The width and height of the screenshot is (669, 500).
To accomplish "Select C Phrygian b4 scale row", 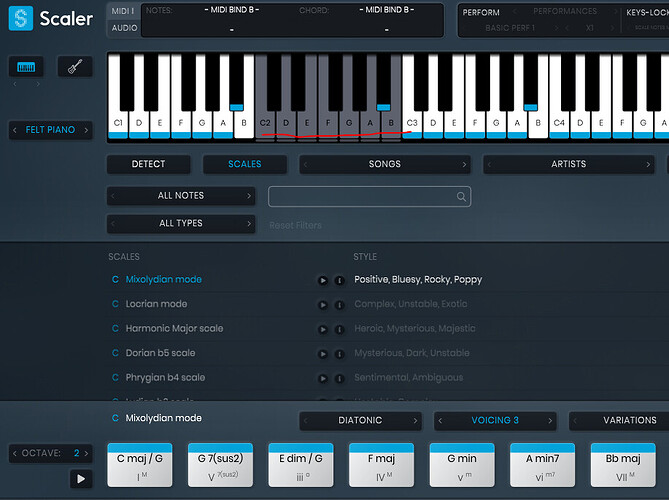I will [158, 378].
